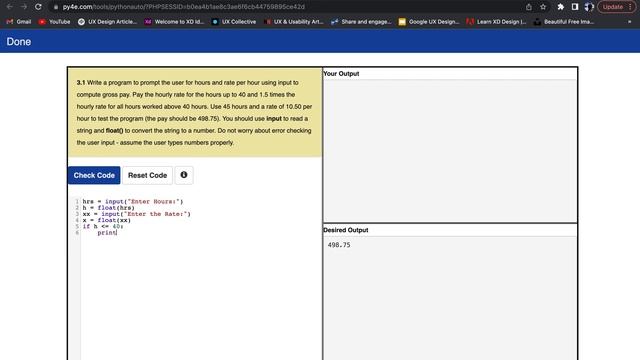Click inside the Your Output area
640x360 pixels.
click(x=450, y=151)
